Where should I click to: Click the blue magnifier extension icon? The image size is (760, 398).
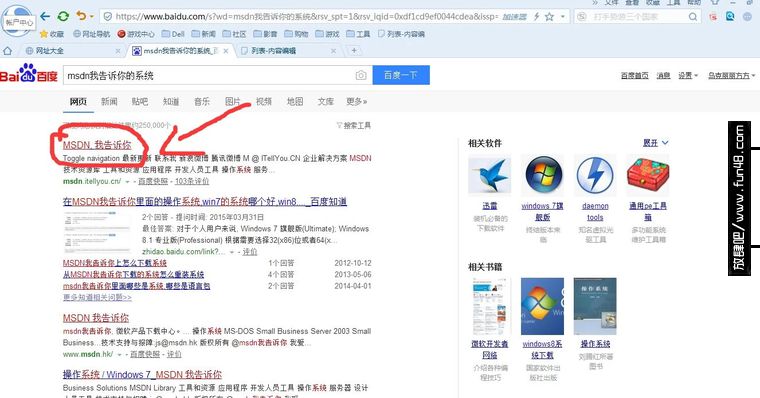730,16
